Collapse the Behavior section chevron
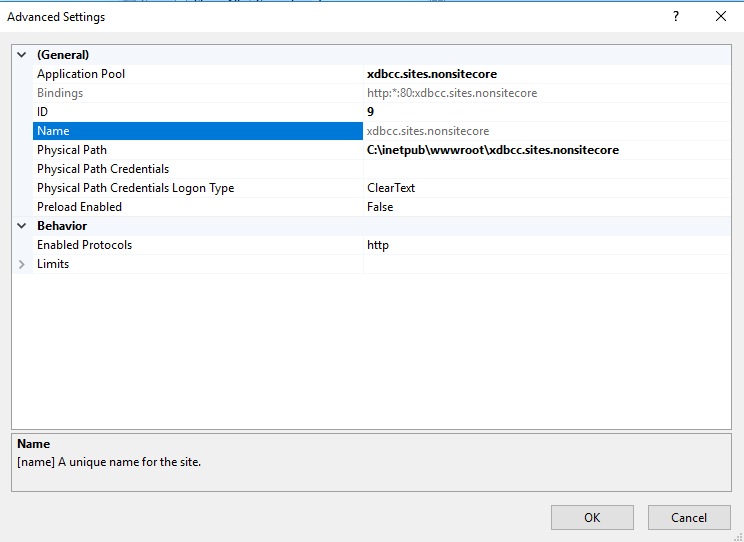744x542 pixels. point(22,226)
